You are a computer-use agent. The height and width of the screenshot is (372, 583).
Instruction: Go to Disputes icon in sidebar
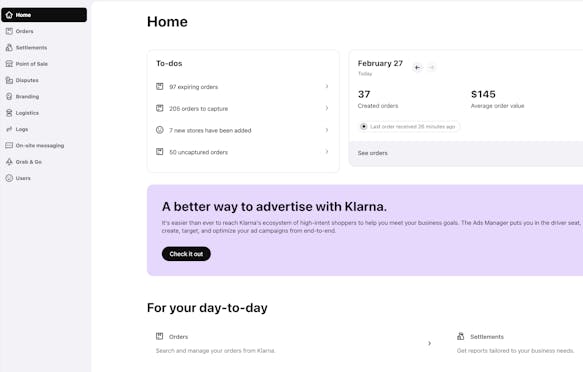click(x=9, y=80)
